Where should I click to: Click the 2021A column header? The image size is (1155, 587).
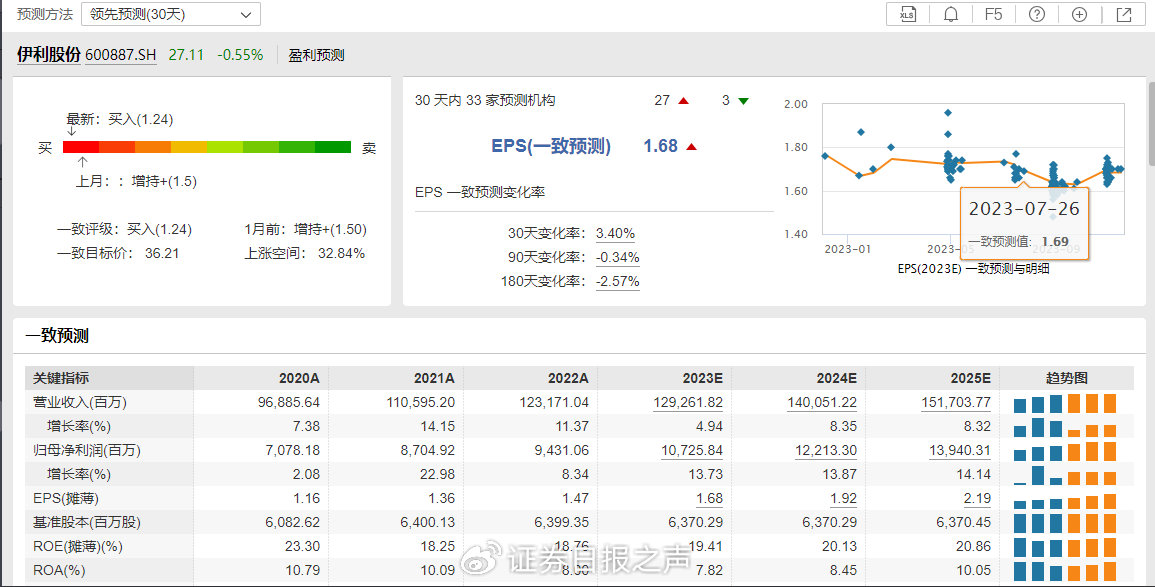[x=434, y=379]
